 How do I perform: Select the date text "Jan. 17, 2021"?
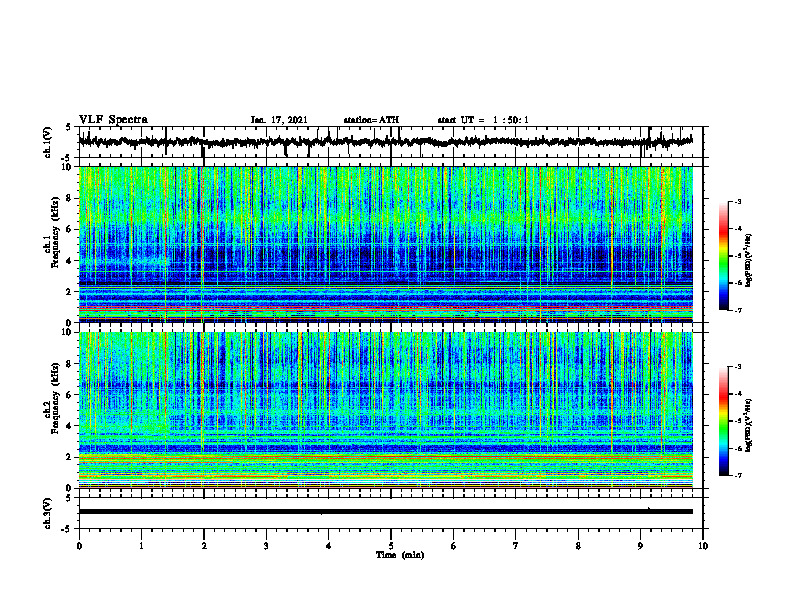point(279,120)
